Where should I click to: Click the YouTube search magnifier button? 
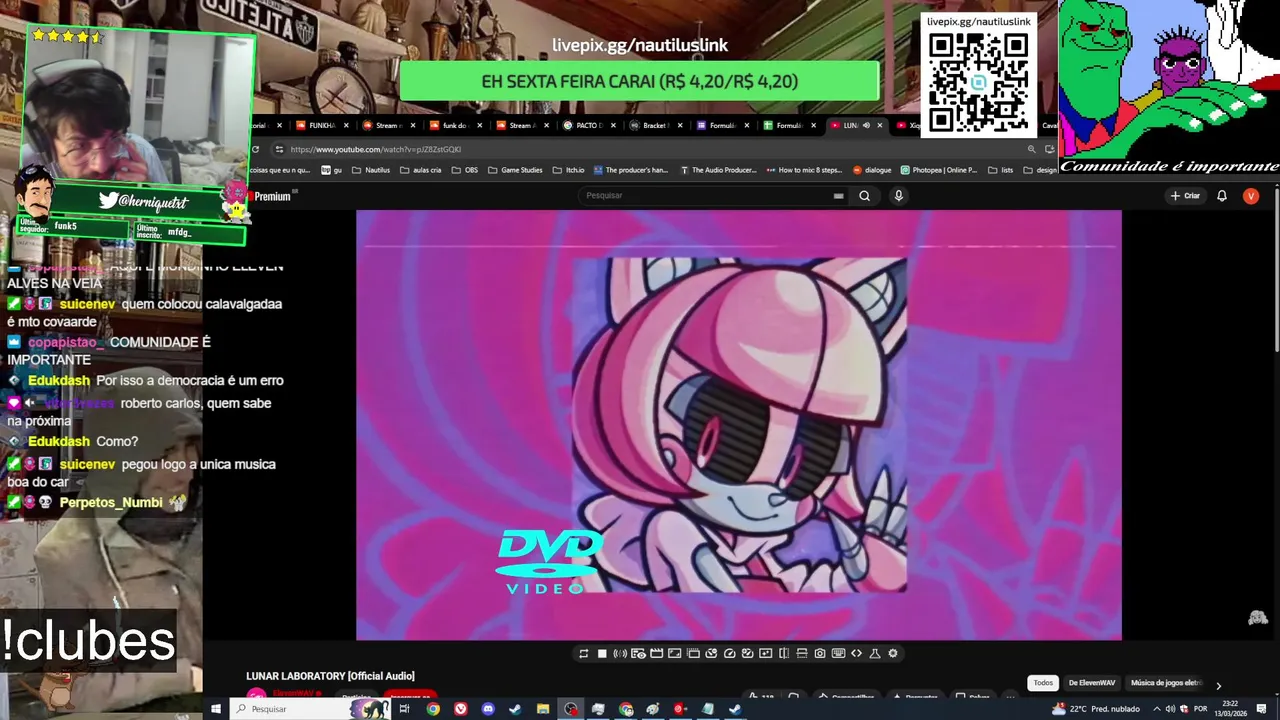pos(865,196)
